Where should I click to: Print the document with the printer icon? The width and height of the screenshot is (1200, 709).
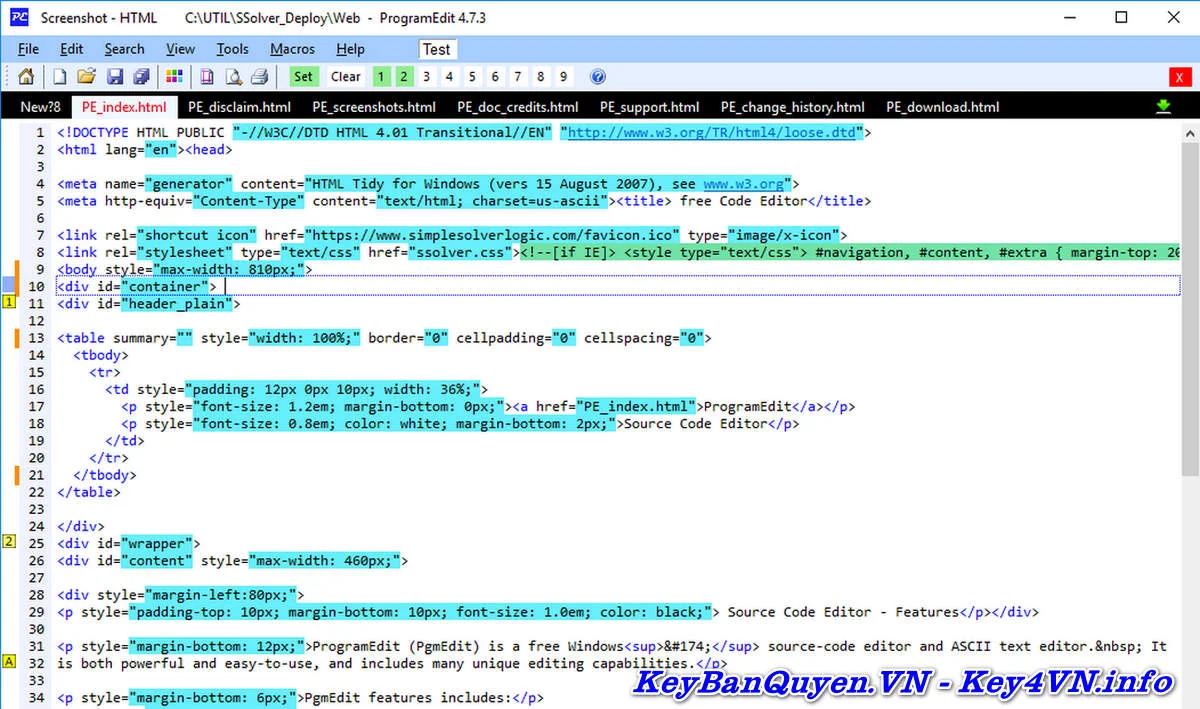(x=260, y=77)
